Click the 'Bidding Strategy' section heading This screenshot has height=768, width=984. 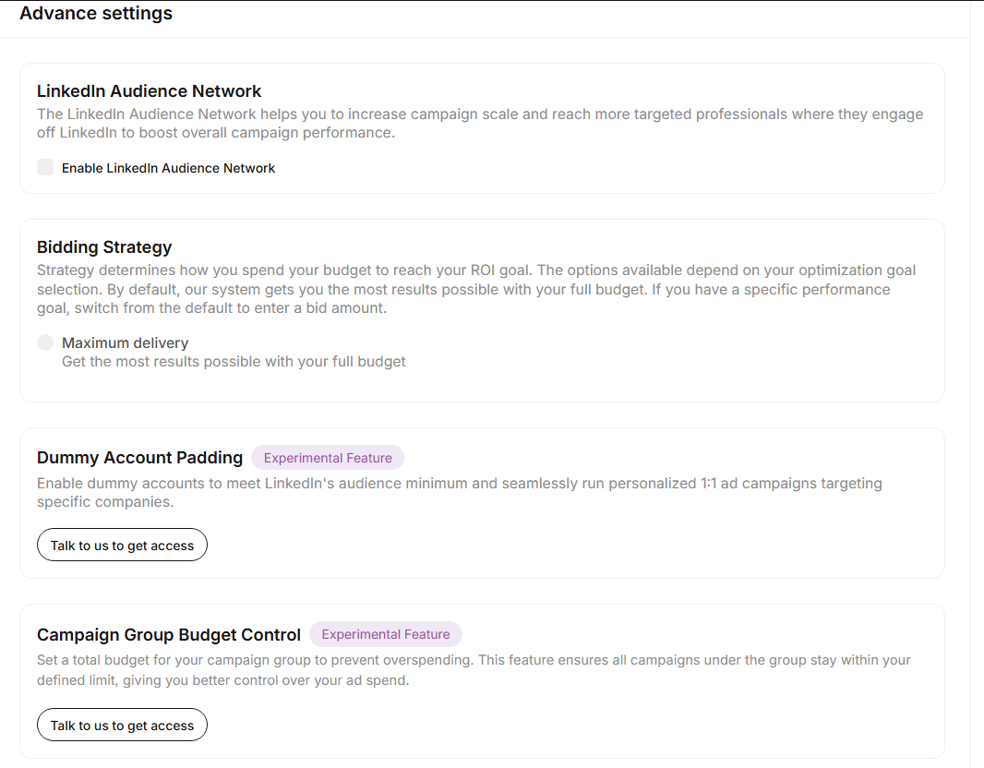point(104,247)
